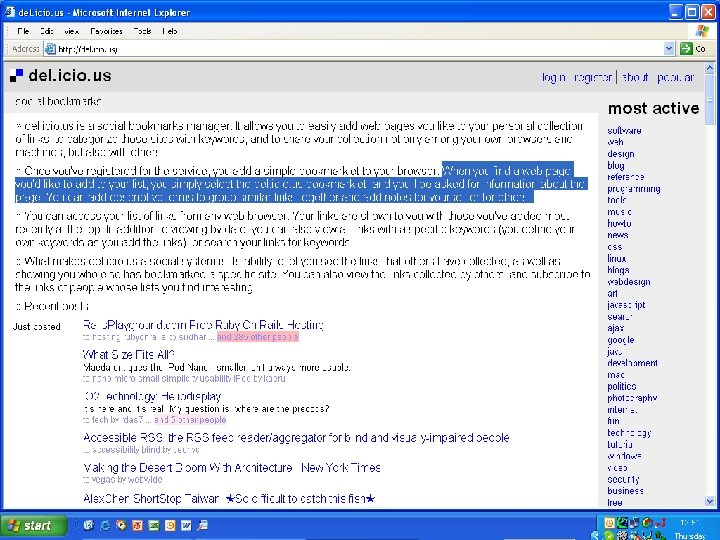Select the linux tag in the sidebar
720x540 pixels.
pos(617,259)
